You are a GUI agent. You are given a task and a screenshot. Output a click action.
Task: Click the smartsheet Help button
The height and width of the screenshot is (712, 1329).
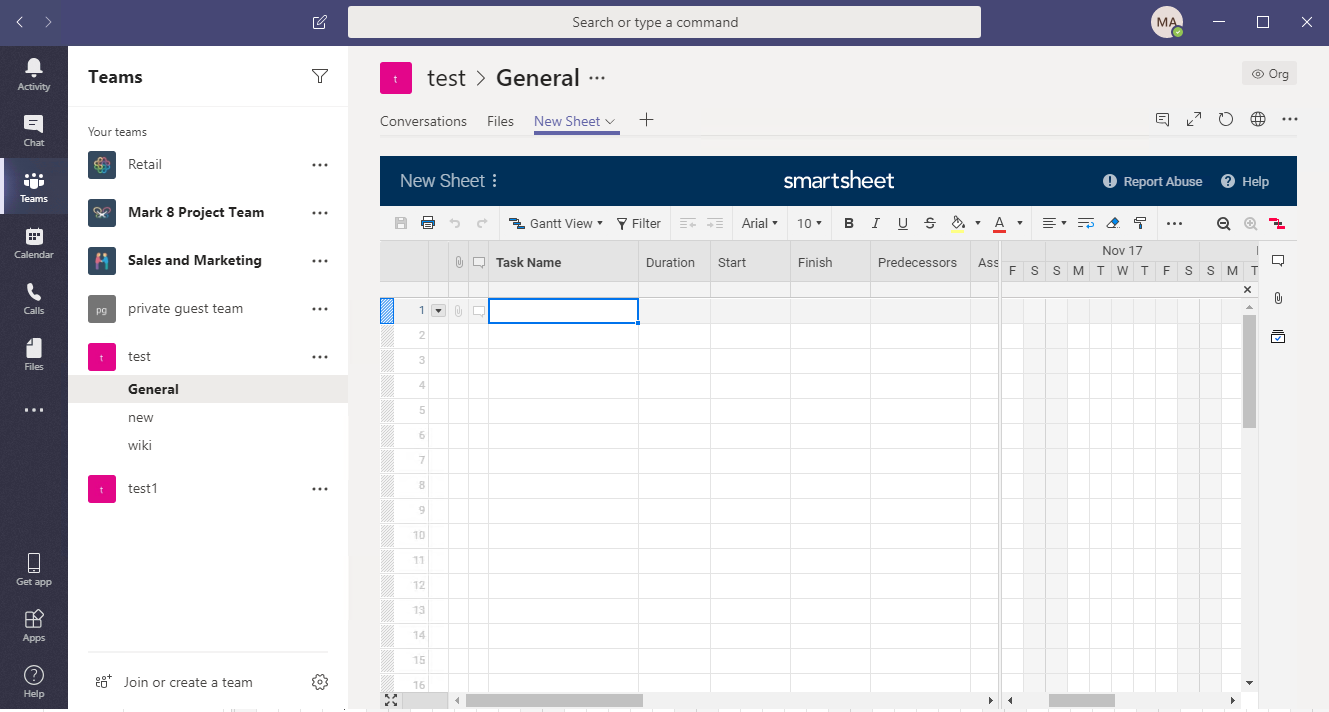pyautogui.click(x=1244, y=181)
